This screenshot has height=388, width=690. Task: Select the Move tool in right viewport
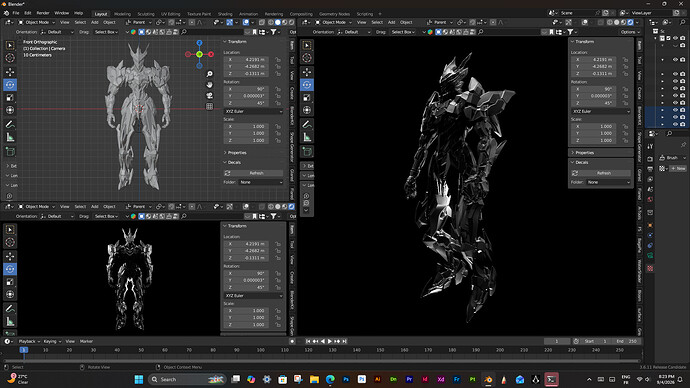click(307, 72)
